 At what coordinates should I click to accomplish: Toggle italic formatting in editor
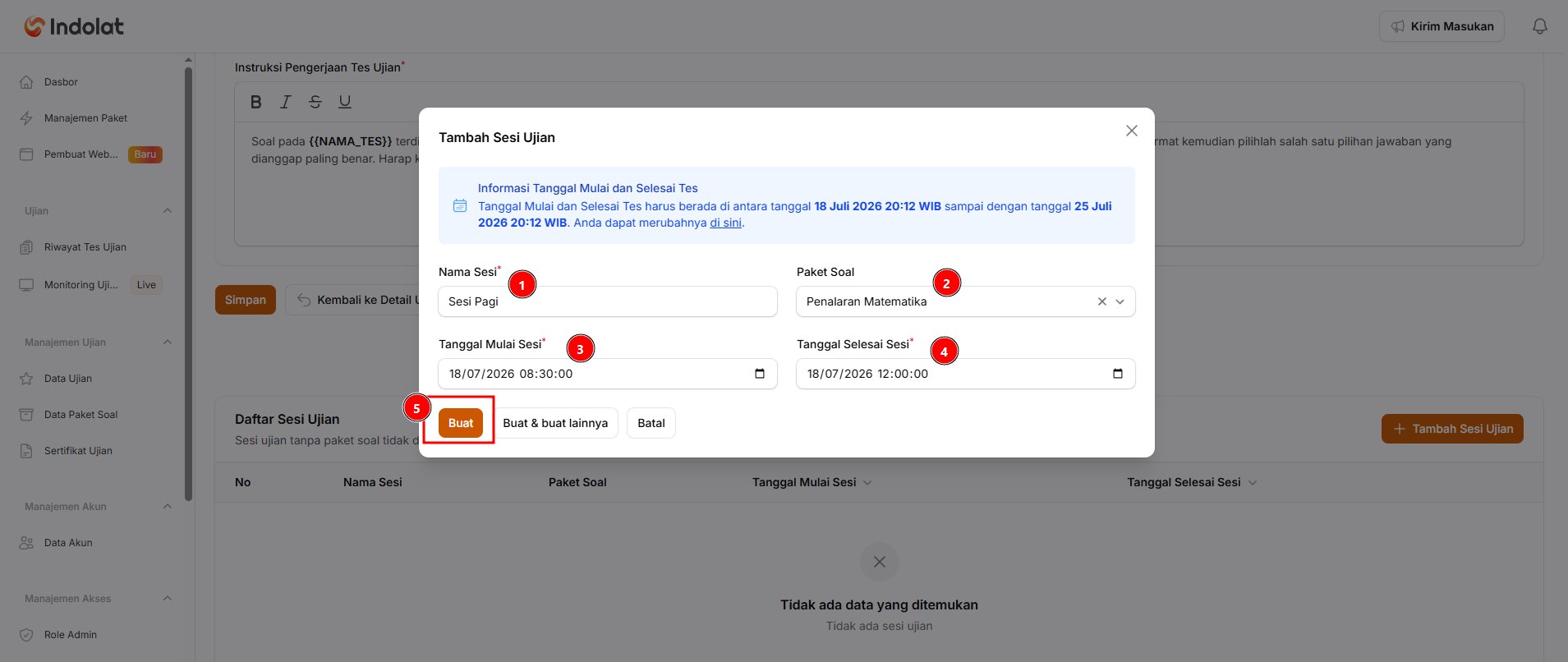click(x=285, y=102)
